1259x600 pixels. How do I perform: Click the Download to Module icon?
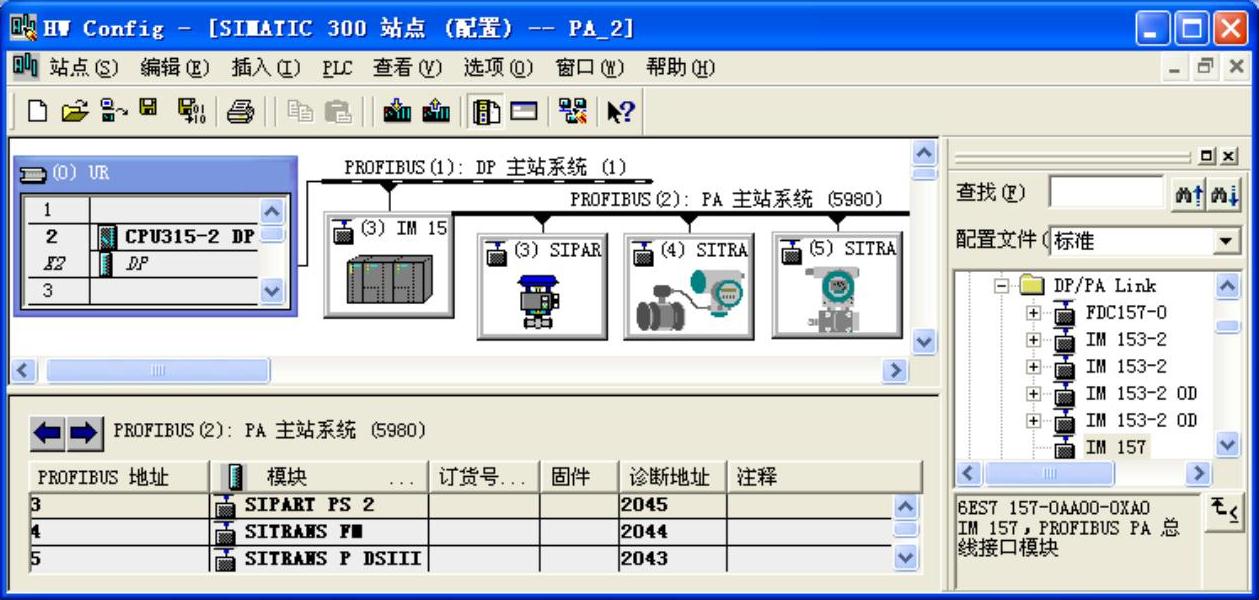click(397, 111)
